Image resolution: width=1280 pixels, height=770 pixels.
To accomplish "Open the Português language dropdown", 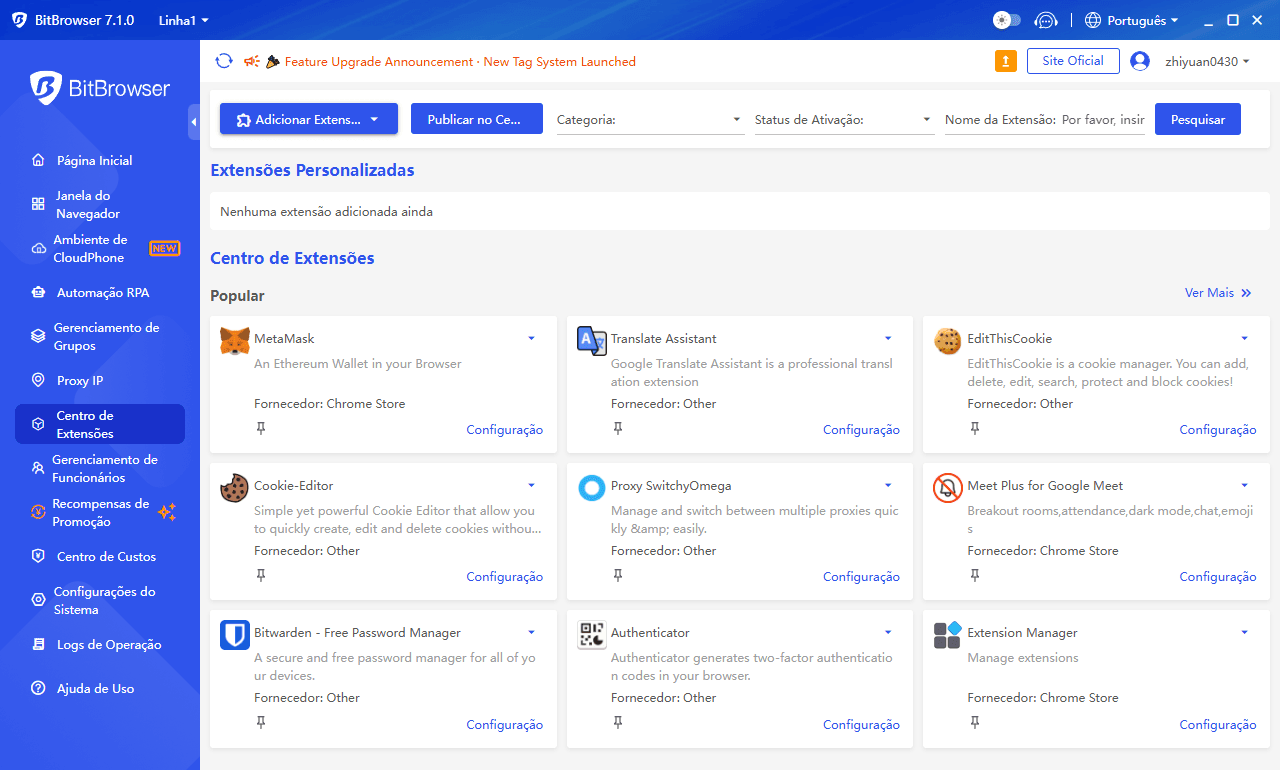I will point(1130,20).
